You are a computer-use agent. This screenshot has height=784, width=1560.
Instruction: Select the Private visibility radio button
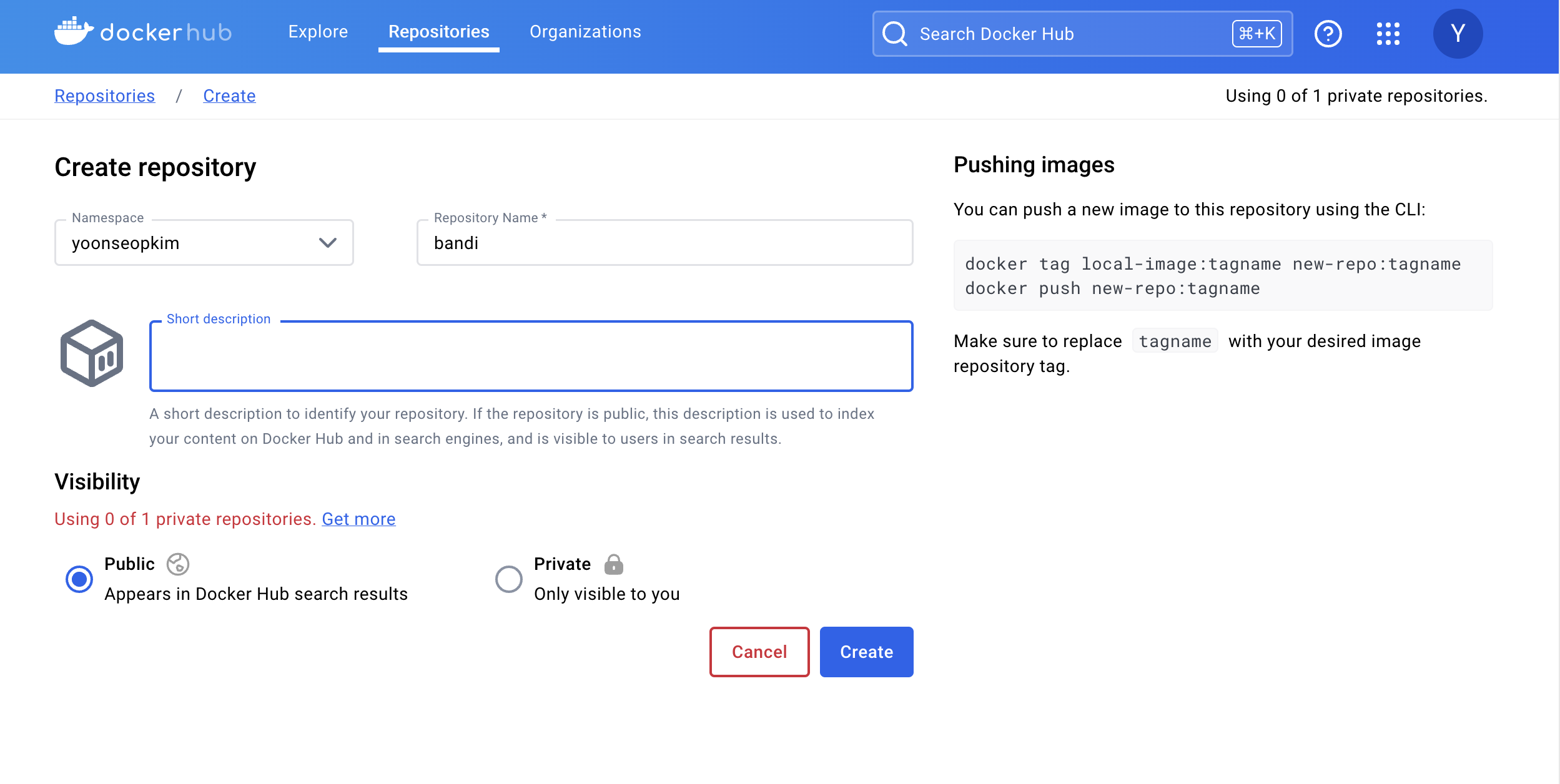pos(509,579)
